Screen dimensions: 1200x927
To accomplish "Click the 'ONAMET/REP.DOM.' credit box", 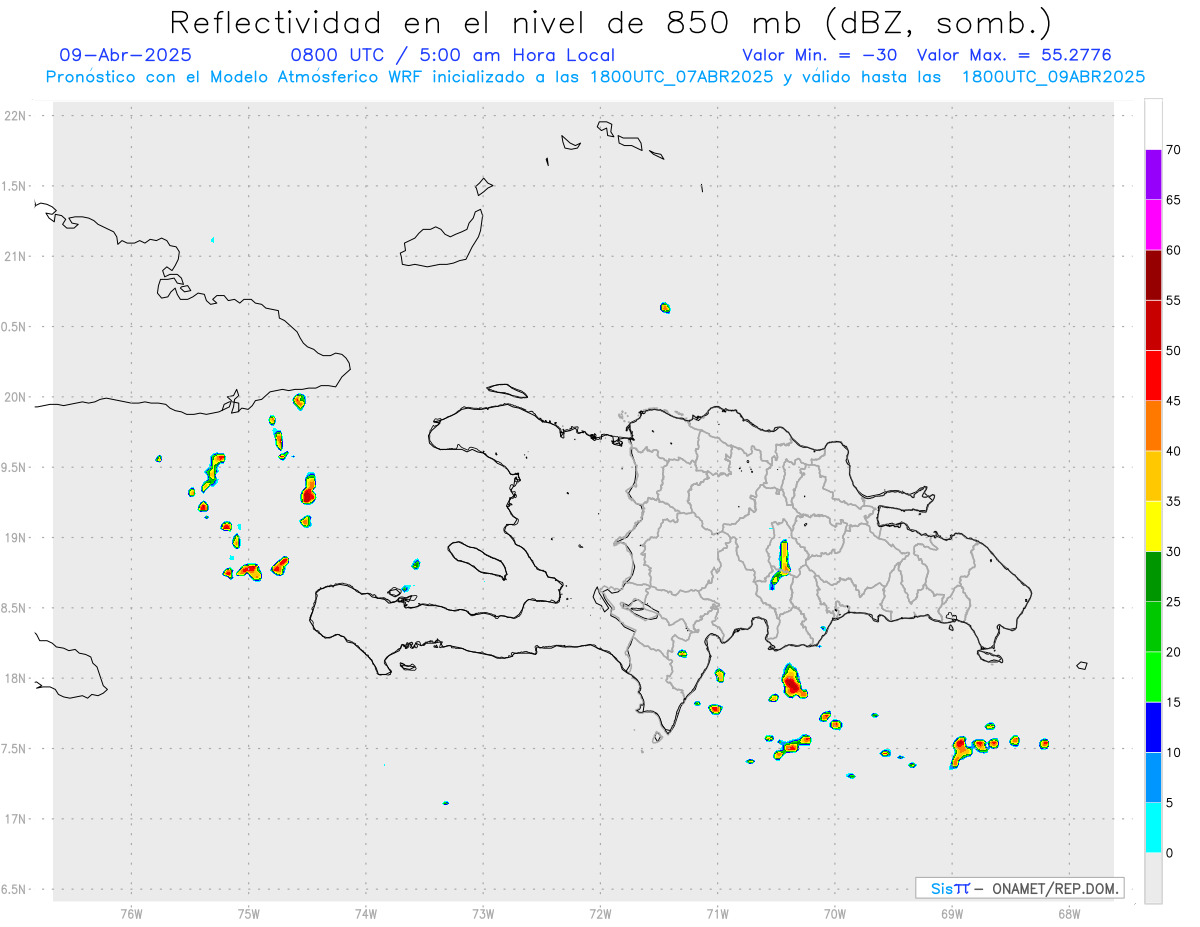I will pyautogui.click(x=1019, y=888).
